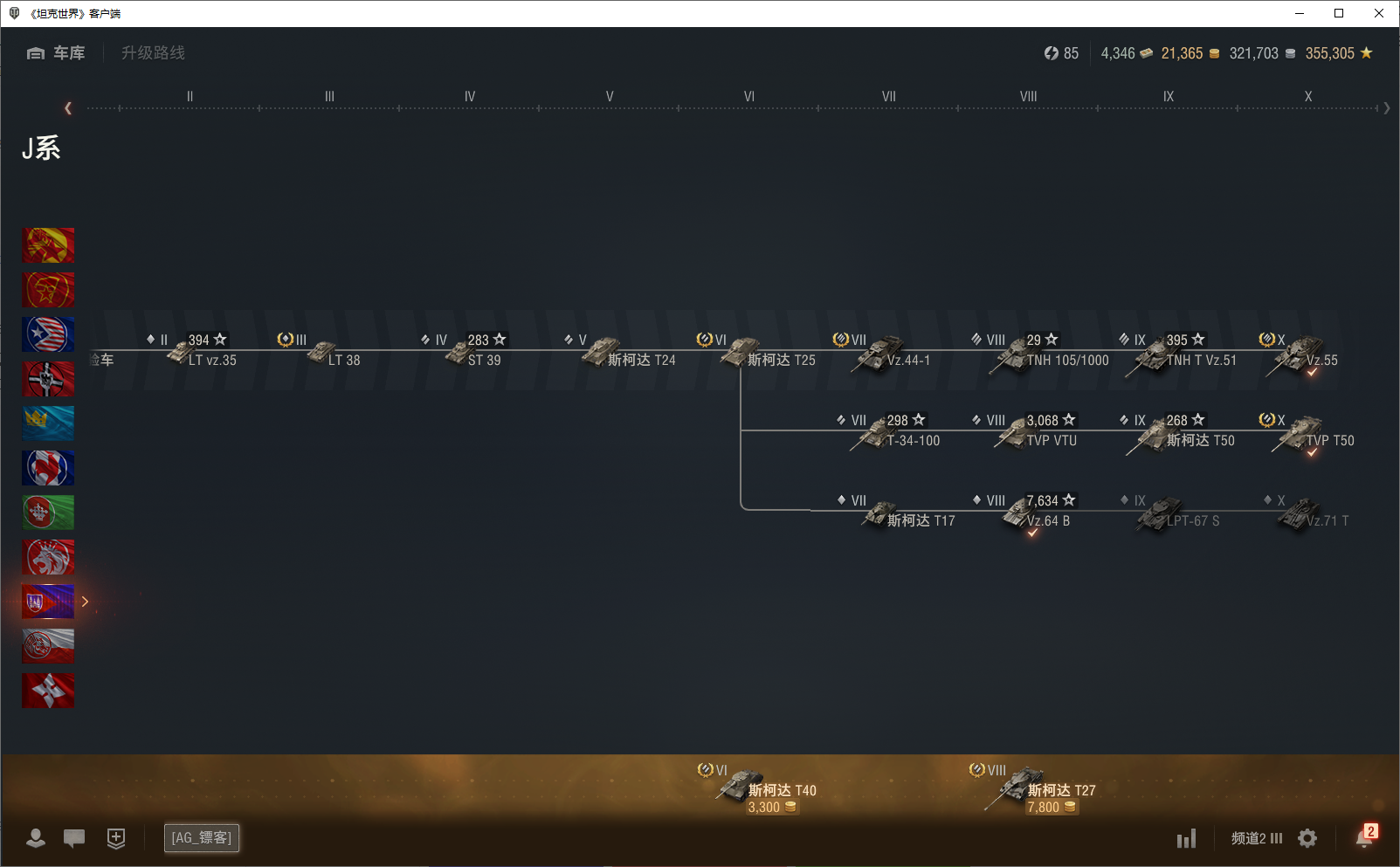The height and width of the screenshot is (867, 1400).
Task: Select the red flag with yellow stars
Action: (48, 245)
